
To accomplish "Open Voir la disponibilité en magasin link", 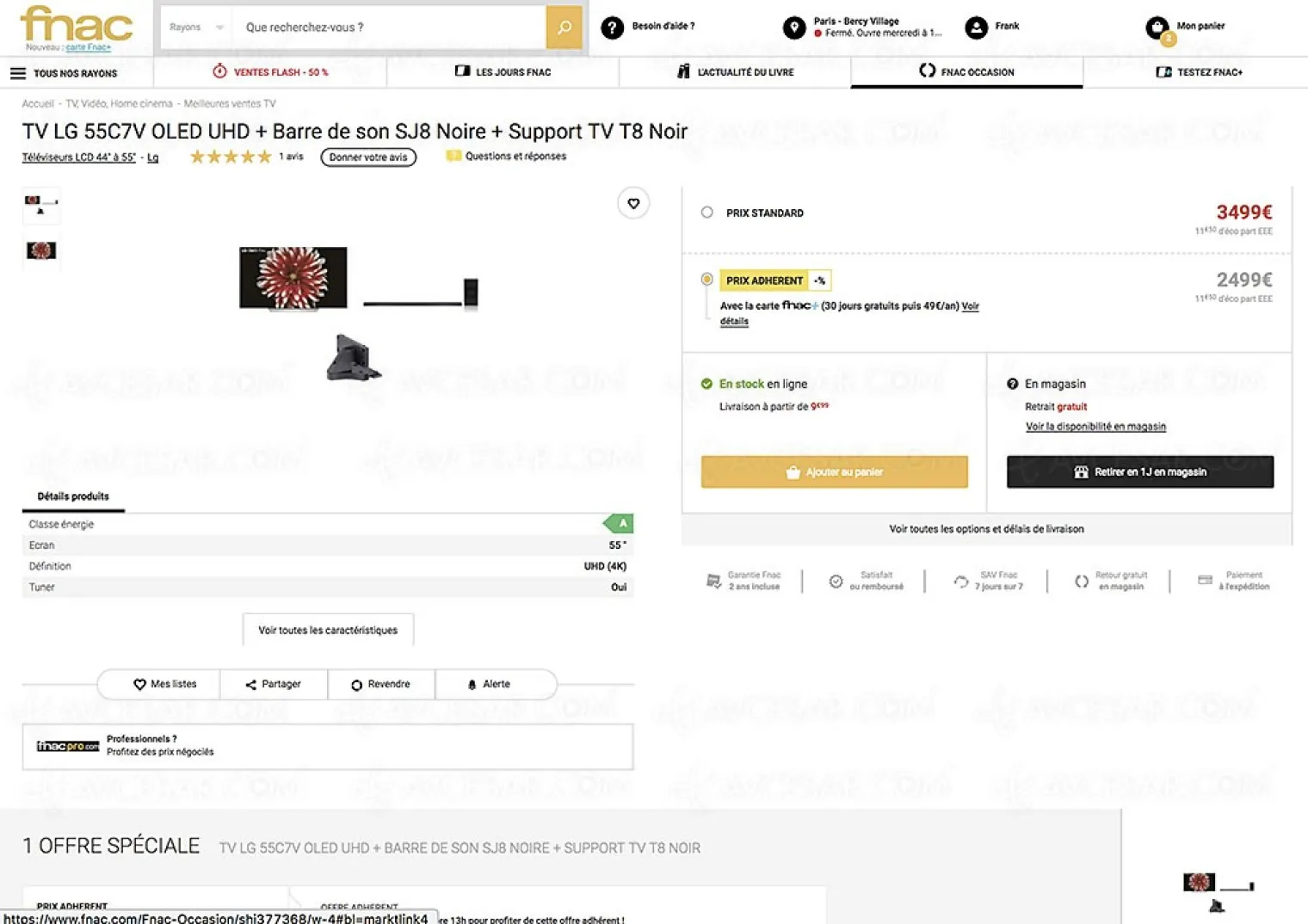I will 1095,427.
